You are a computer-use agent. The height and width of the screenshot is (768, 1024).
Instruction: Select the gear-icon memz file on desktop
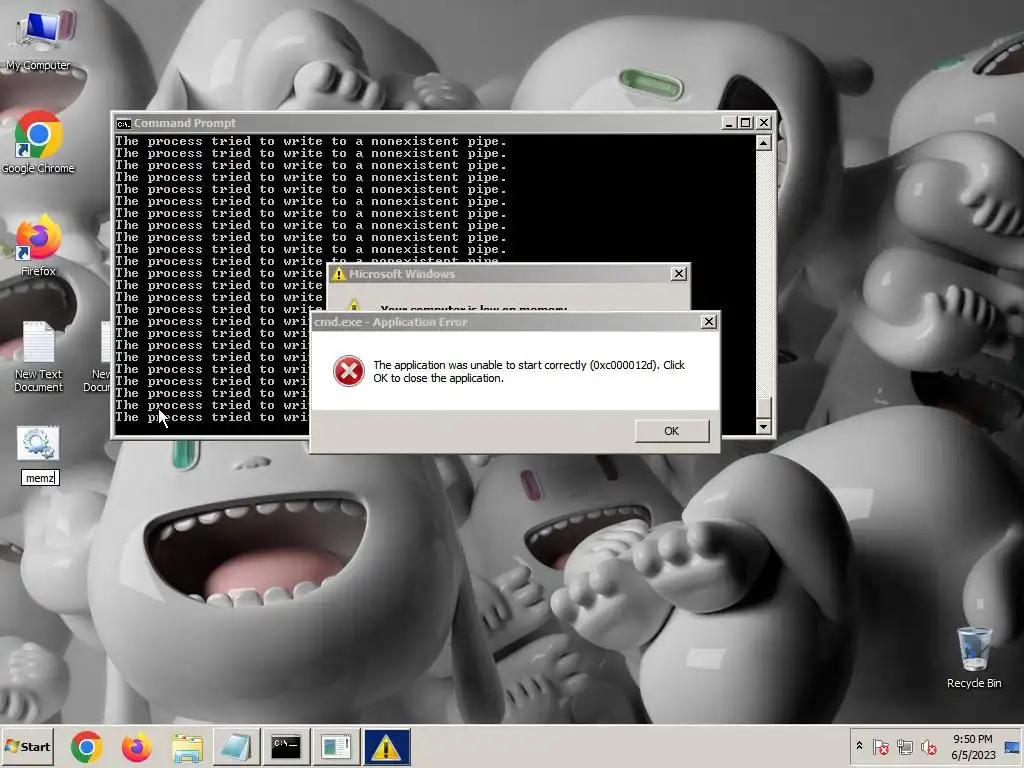pyautogui.click(x=38, y=443)
